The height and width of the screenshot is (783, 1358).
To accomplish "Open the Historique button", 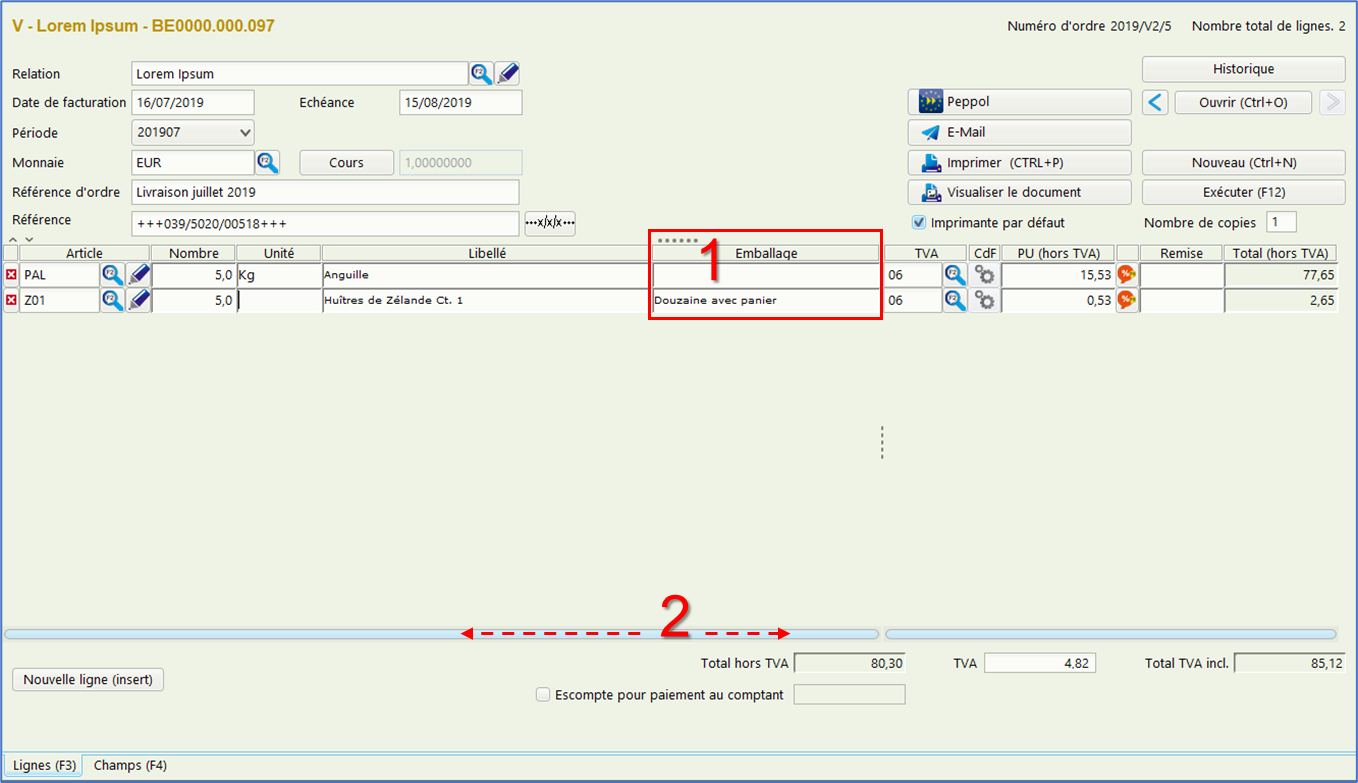I will point(1243,69).
